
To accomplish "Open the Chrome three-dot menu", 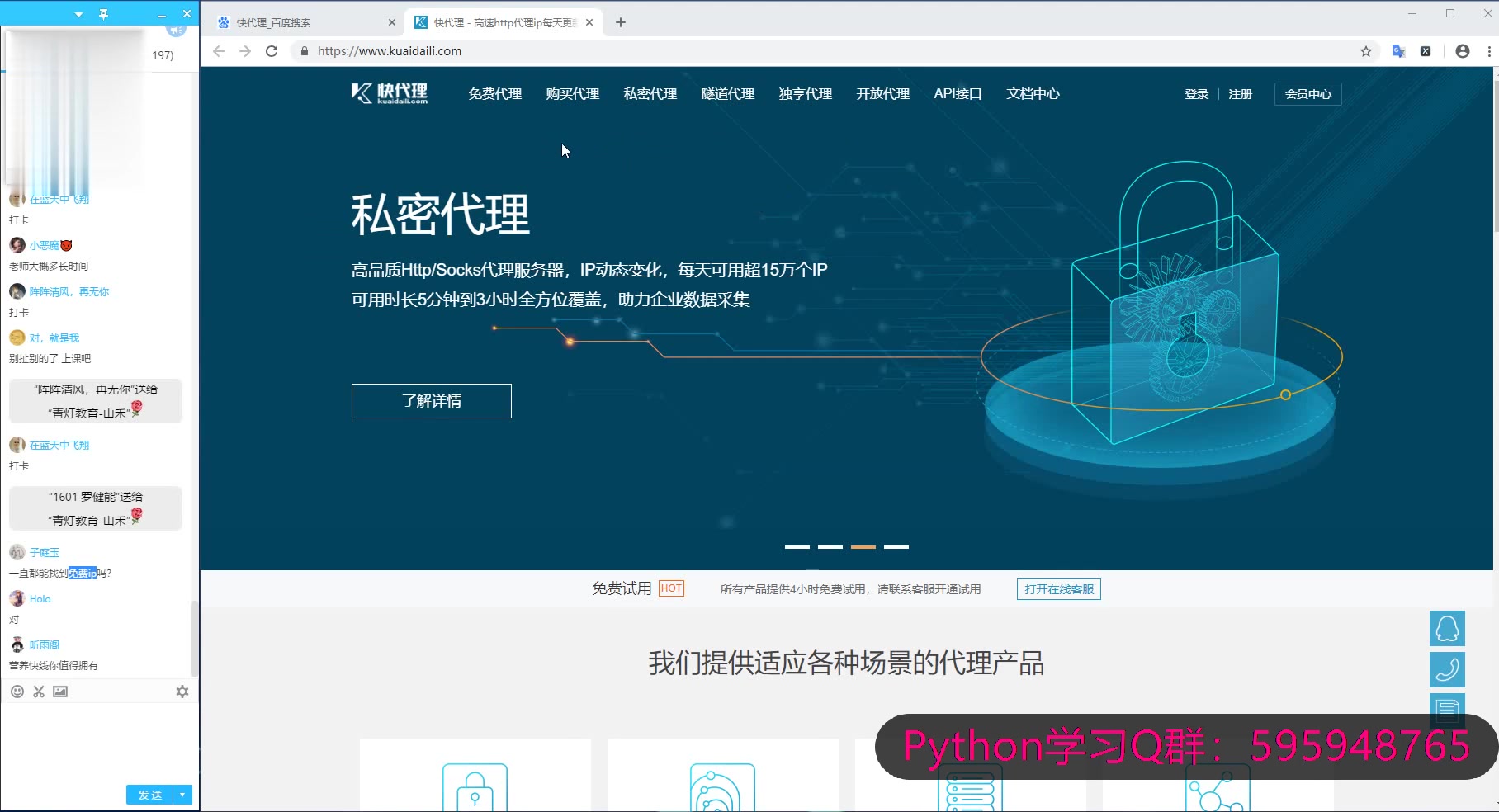I will pyautogui.click(x=1489, y=51).
